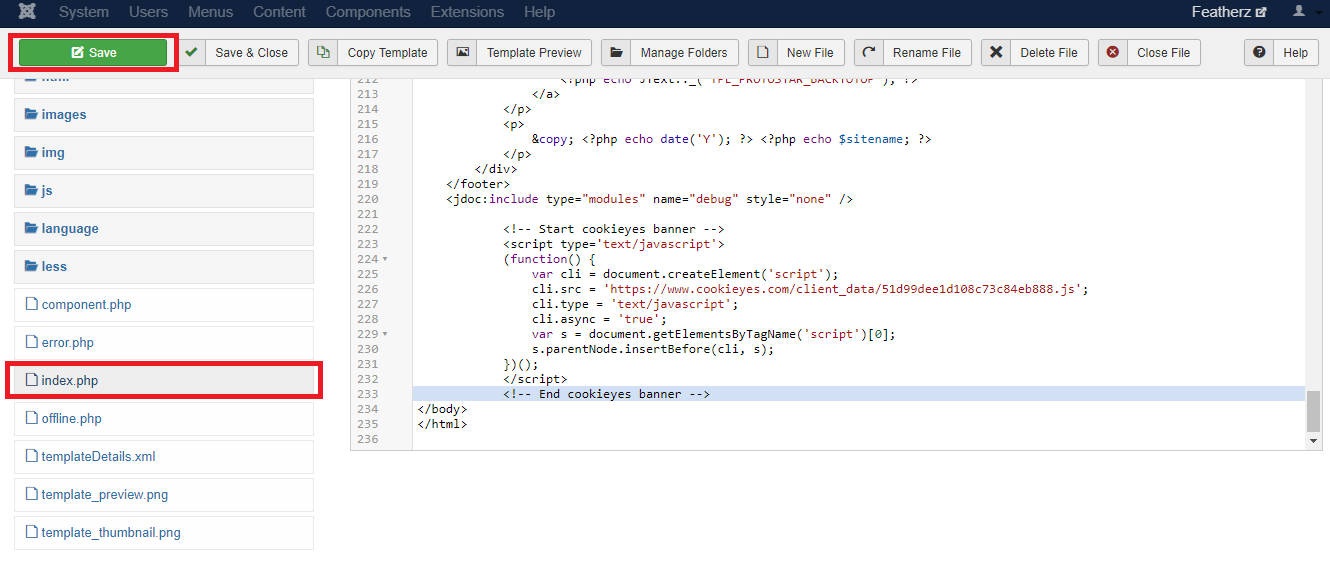1330x584 pixels.
Task: Open template_preview.png in the file tree
Action: 164,495
